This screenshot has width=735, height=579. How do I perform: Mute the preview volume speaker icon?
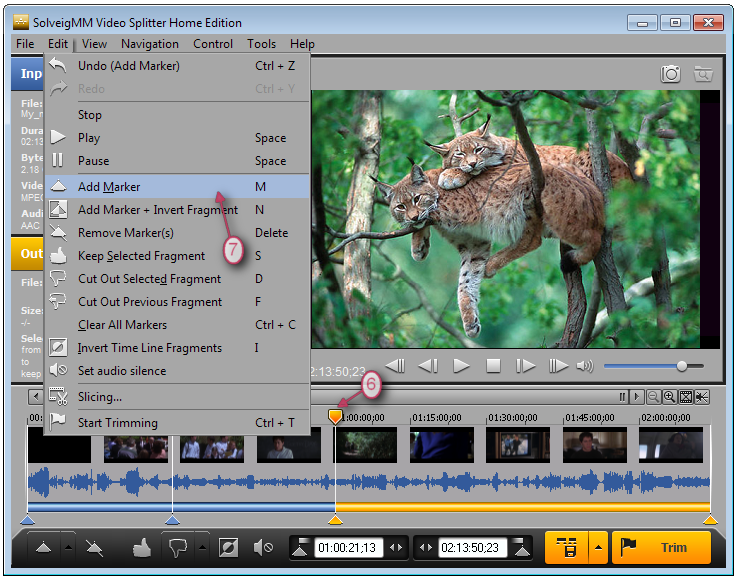585,366
